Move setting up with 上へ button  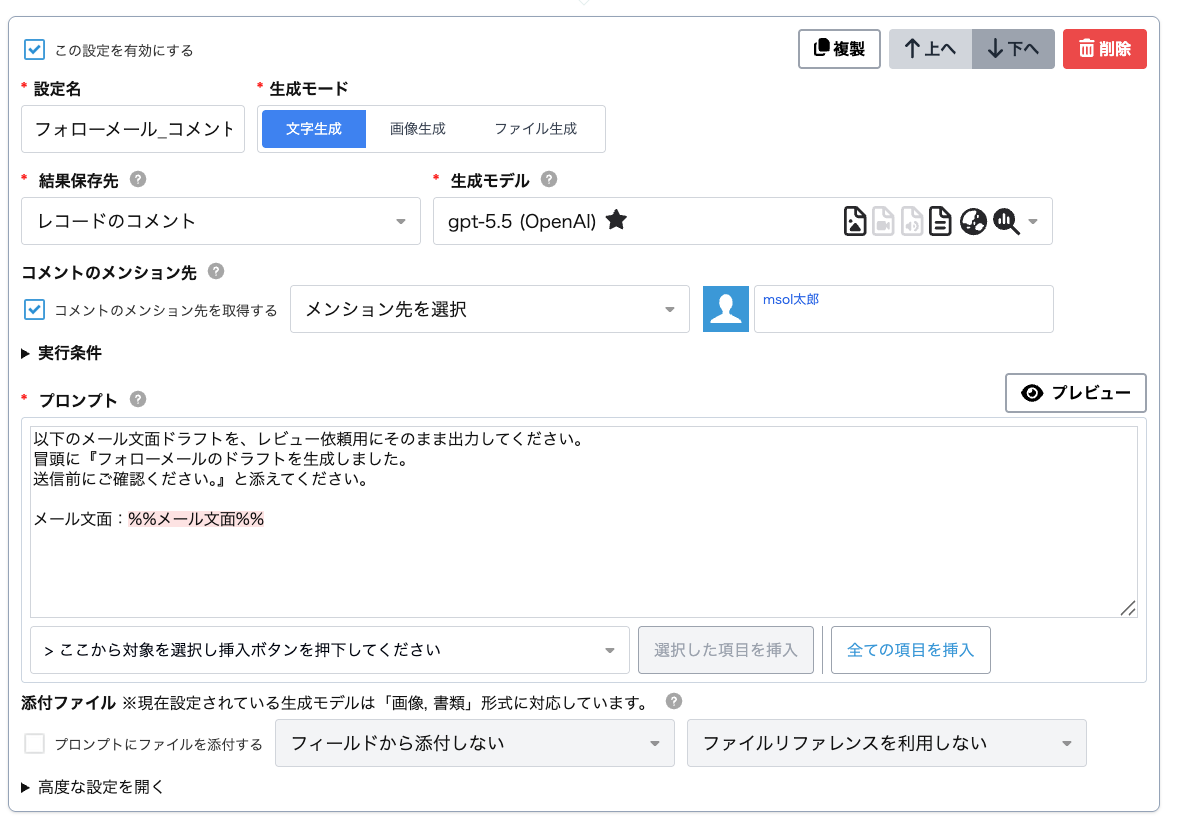pyautogui.click(x=930, y=49)
